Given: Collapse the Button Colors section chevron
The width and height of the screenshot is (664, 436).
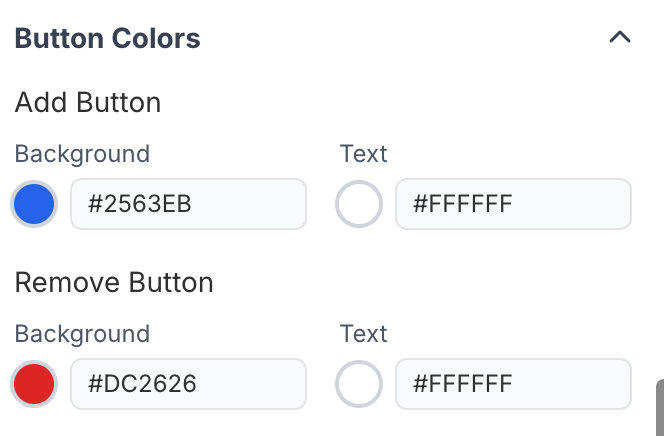Looking at the screenshot, I should coord(620,38).
